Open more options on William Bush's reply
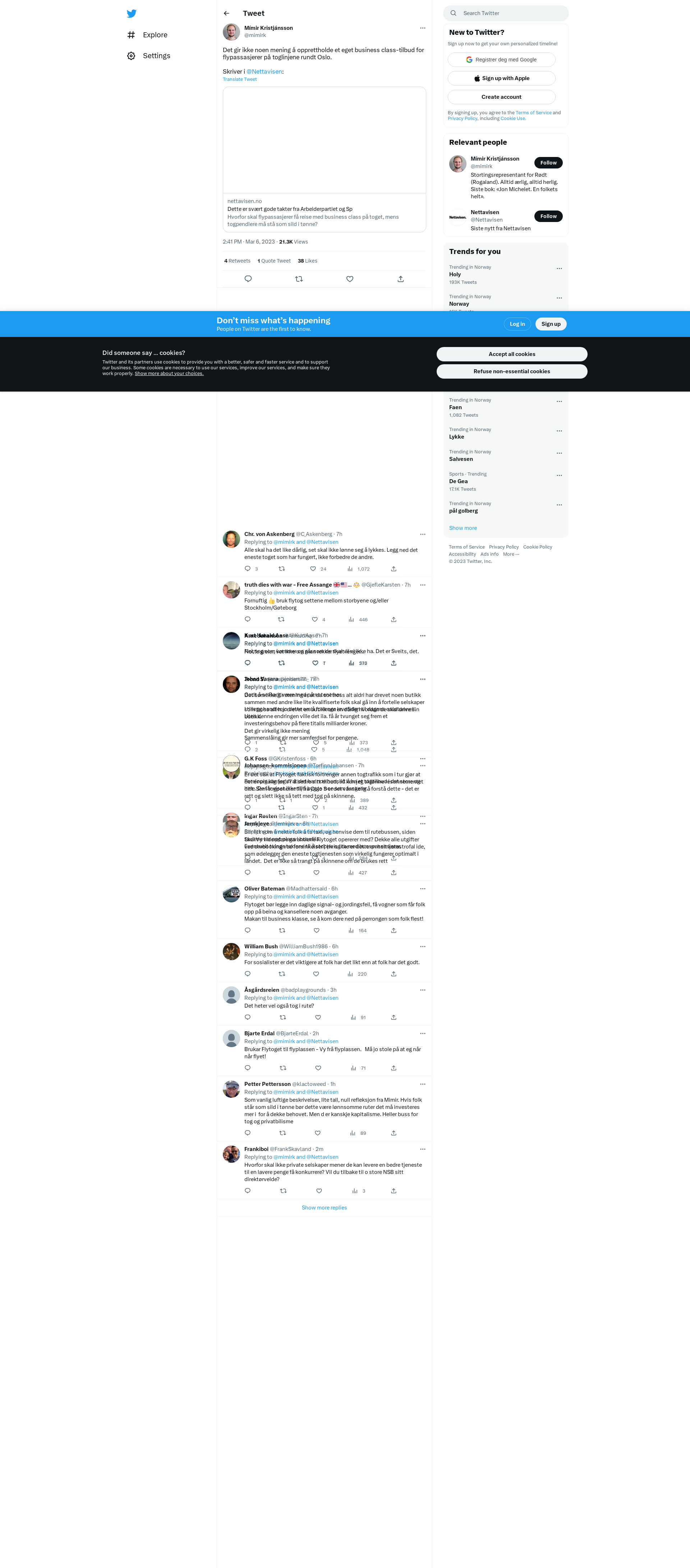Image resolution: width=690 pixels, height=1568 pixels. coord(423,947)
